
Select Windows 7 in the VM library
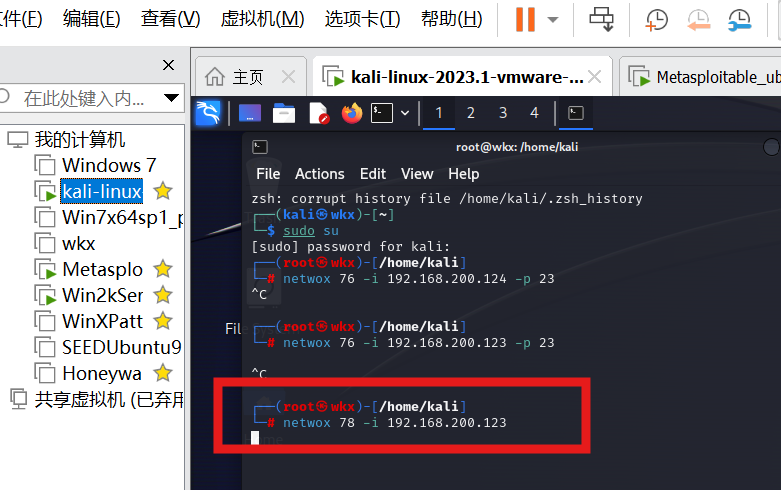pos(109,165)
